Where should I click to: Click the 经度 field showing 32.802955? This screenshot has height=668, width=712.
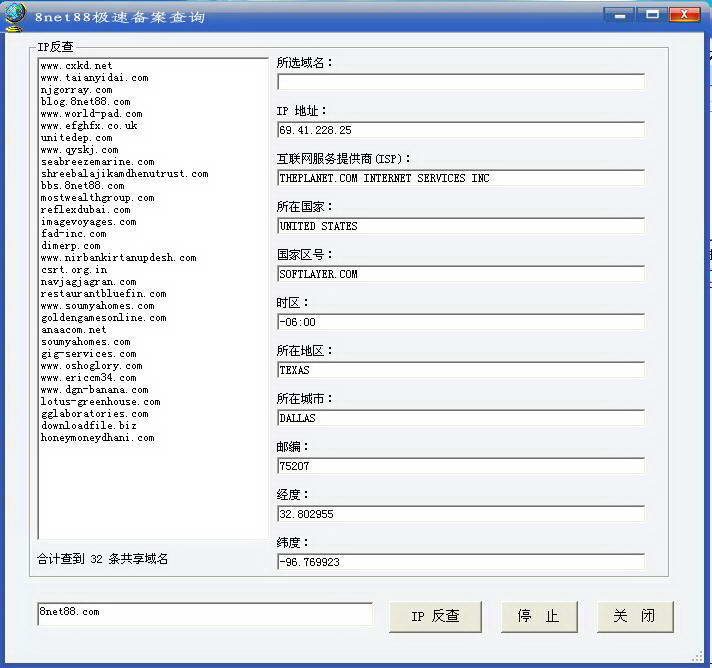[460, 514]
